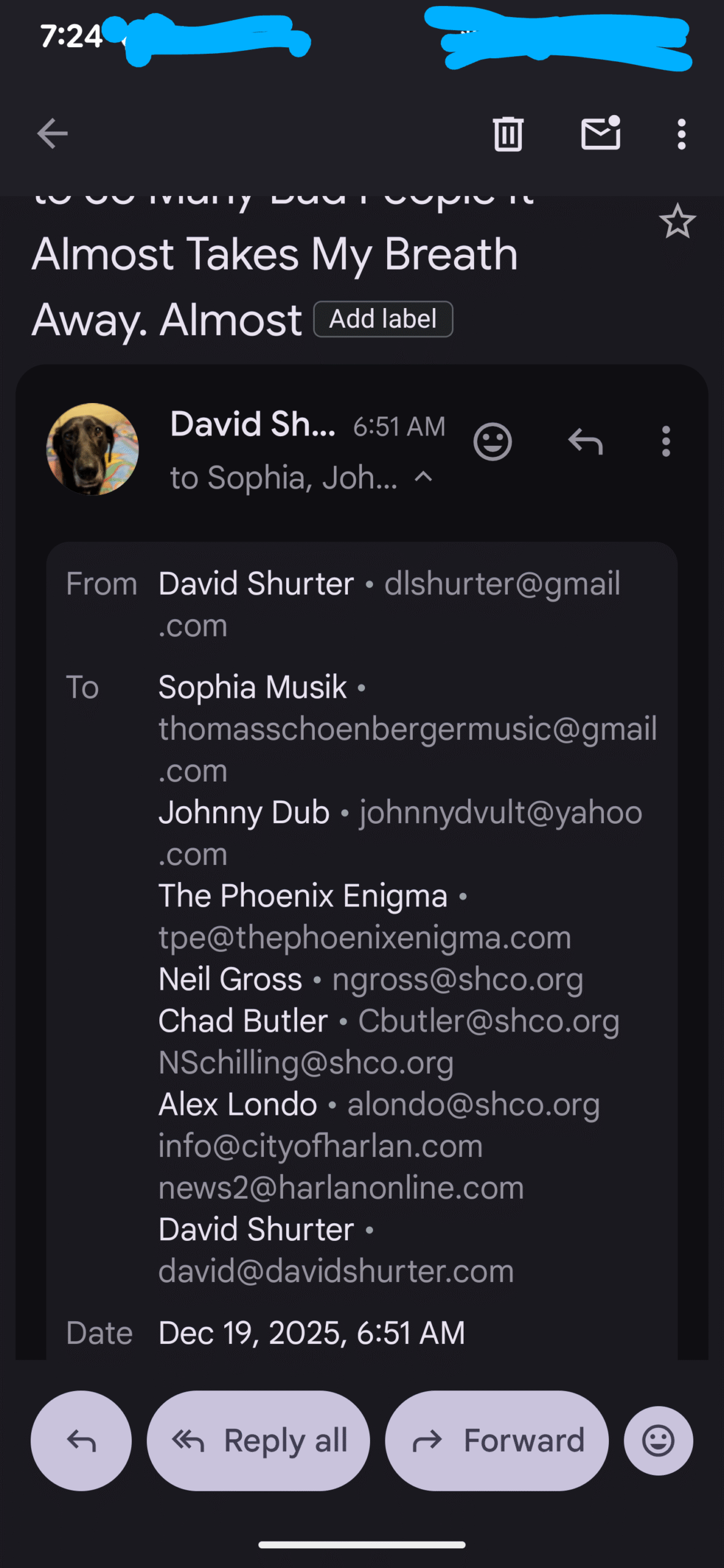Add emoji reaction next to sender name
The height and width of the screenshot is (1568, 724).
492,442
